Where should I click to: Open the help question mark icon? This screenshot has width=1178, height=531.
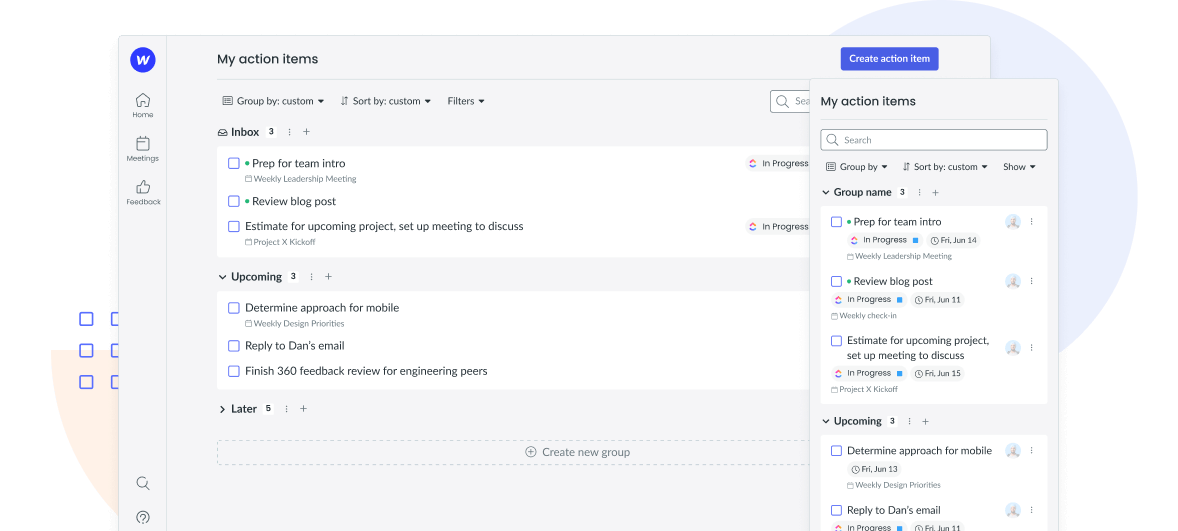(143, 517)
